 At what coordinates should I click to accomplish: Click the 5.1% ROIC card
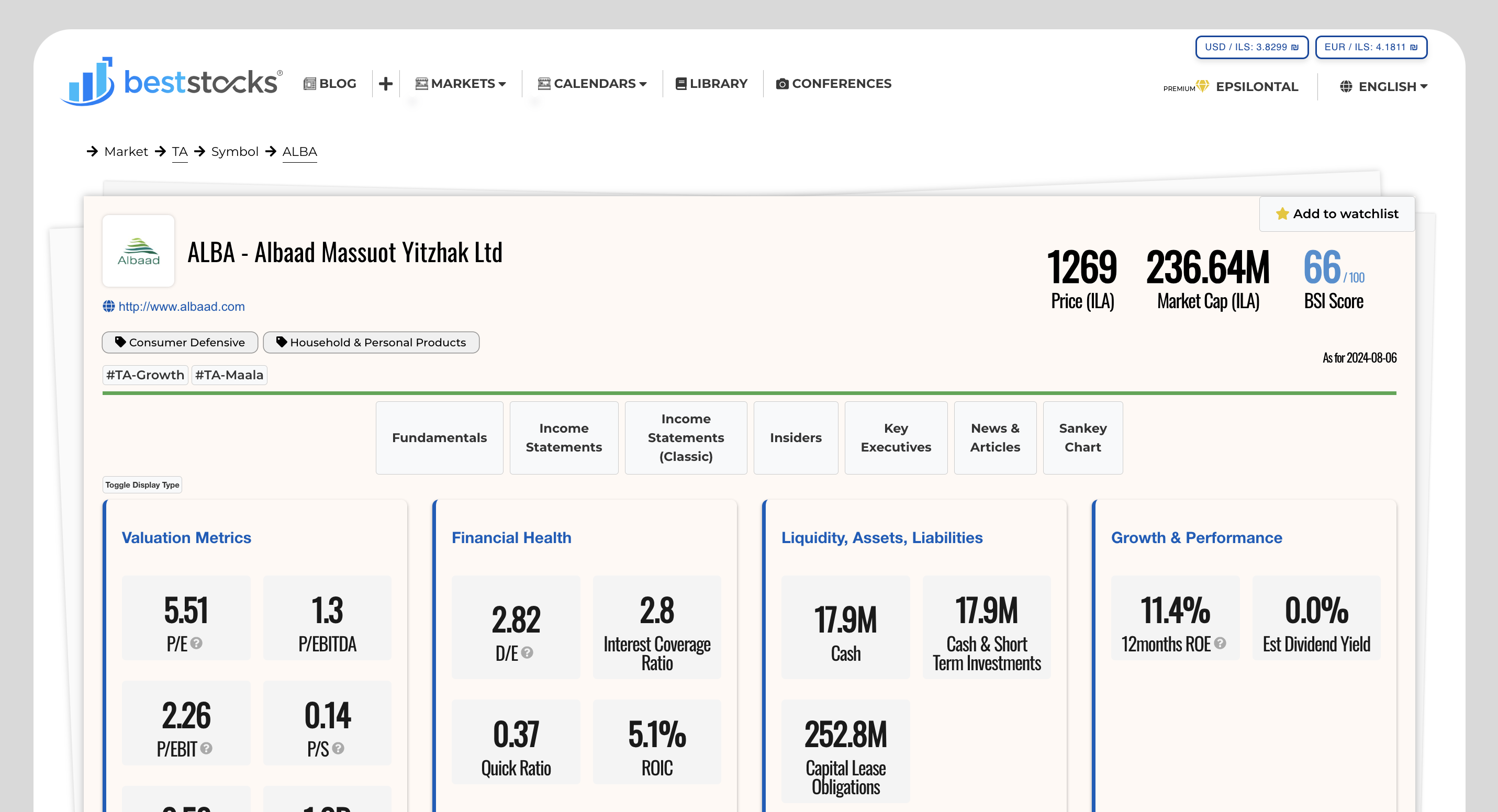coord(657,742)
